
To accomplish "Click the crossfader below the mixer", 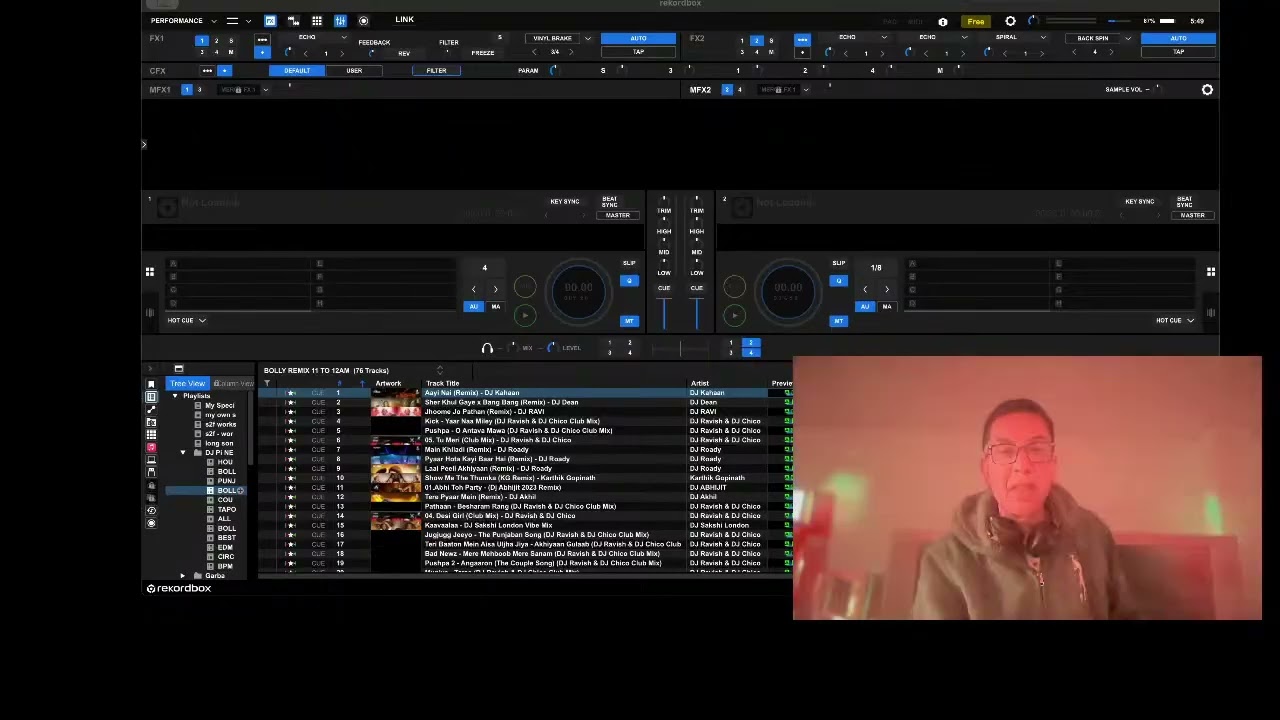I will click(680, 348).
